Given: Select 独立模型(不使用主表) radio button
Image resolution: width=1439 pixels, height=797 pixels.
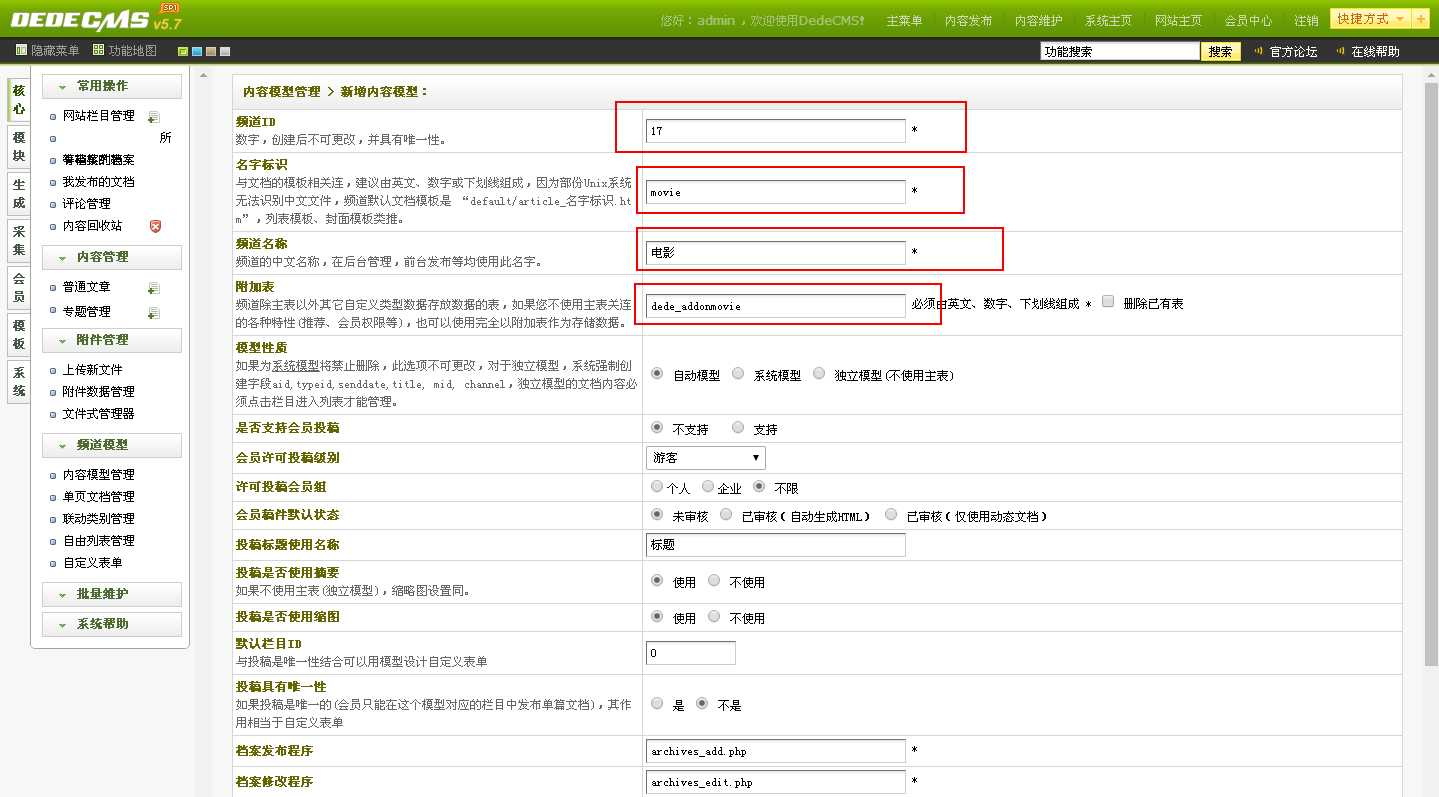Looking at the screenshot, I should click(x=819, y=373).
